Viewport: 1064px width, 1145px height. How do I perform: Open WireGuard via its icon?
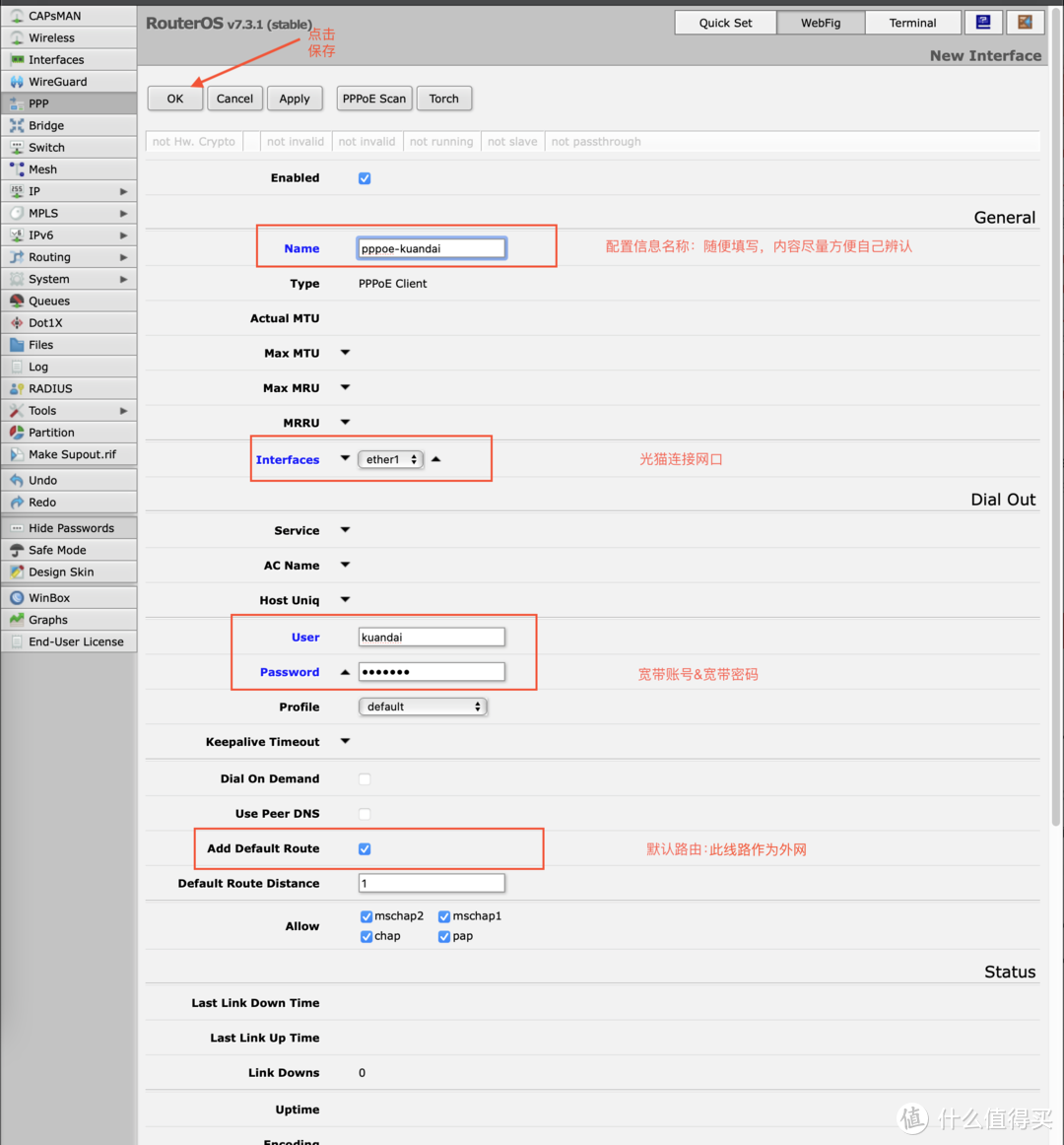pos(17,81)
